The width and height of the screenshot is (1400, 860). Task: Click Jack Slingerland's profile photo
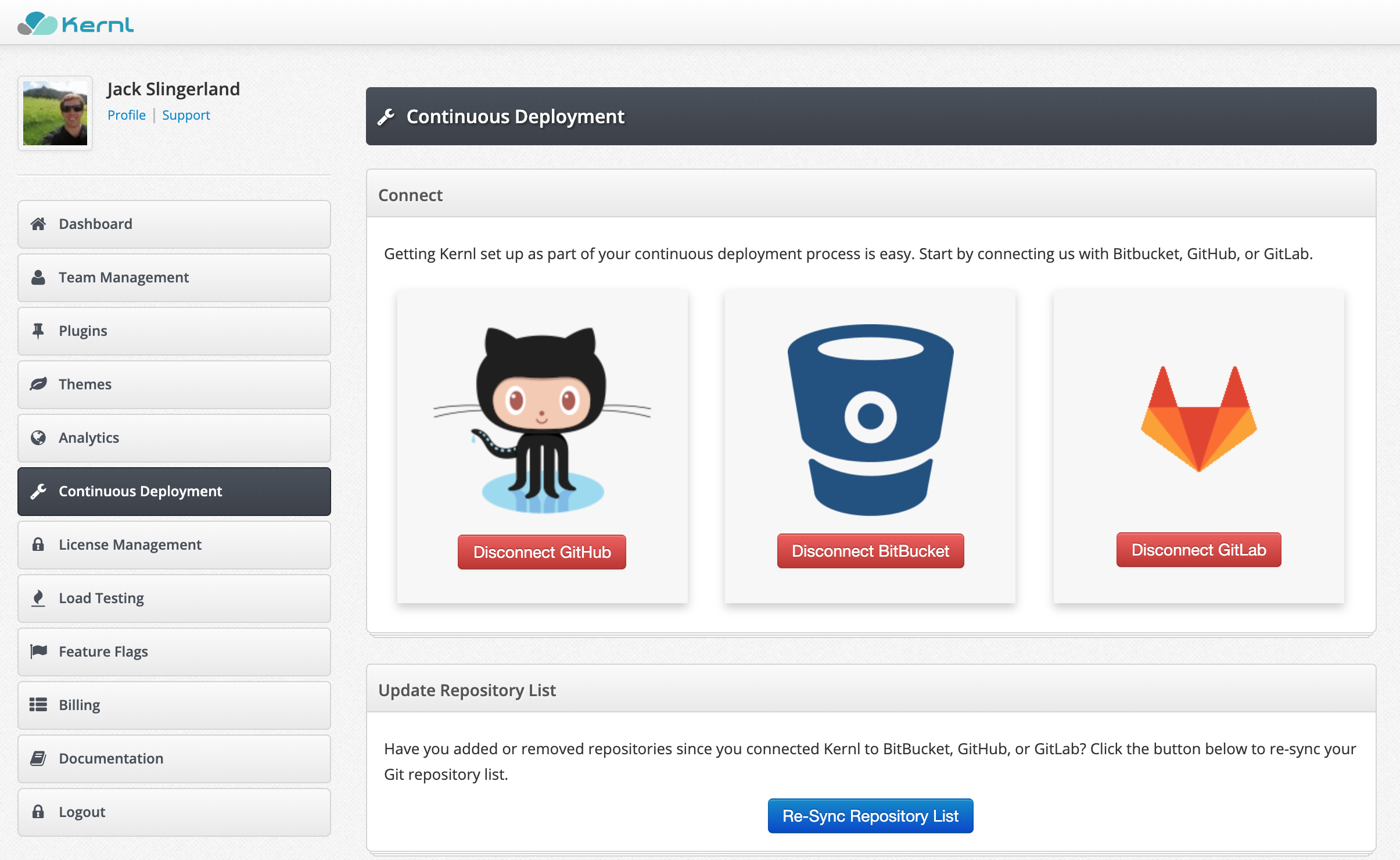(x=55, y=113)
